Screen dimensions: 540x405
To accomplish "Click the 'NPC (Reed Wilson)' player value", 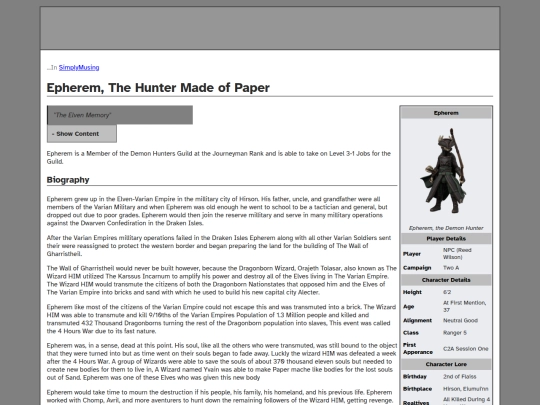I will pos(457,254).
